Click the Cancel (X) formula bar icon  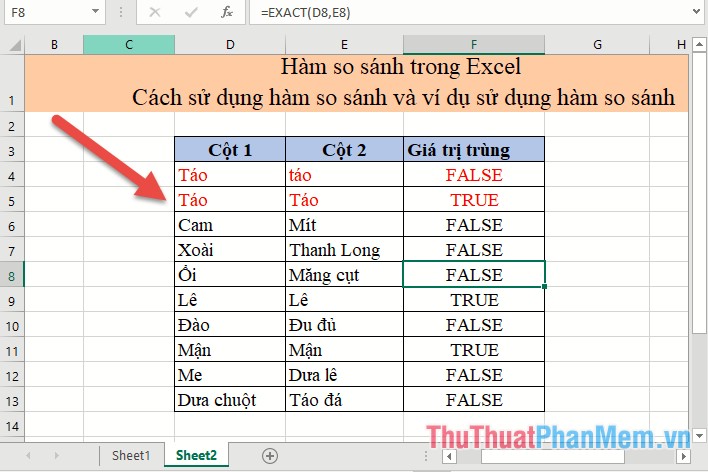(154, 12)
